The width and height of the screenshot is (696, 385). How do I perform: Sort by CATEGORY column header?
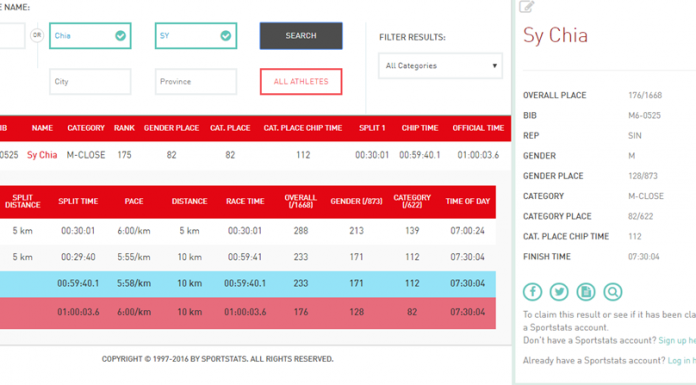(86, 128)
